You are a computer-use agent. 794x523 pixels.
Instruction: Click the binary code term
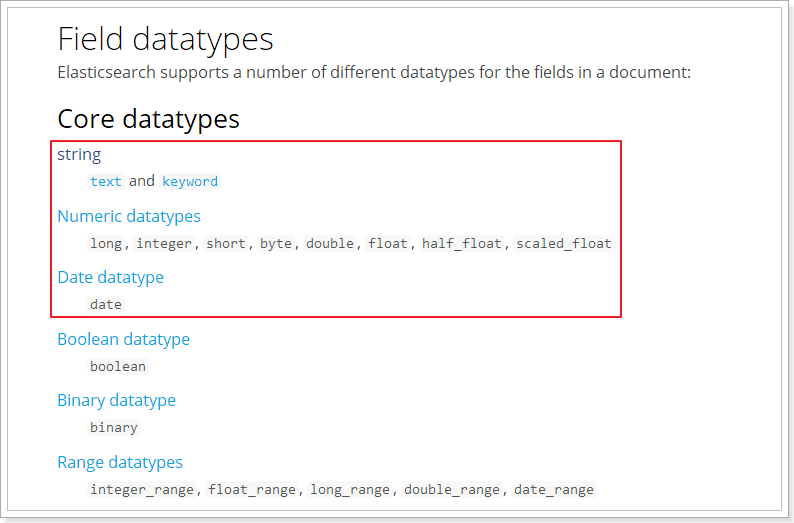coord(114,428)
